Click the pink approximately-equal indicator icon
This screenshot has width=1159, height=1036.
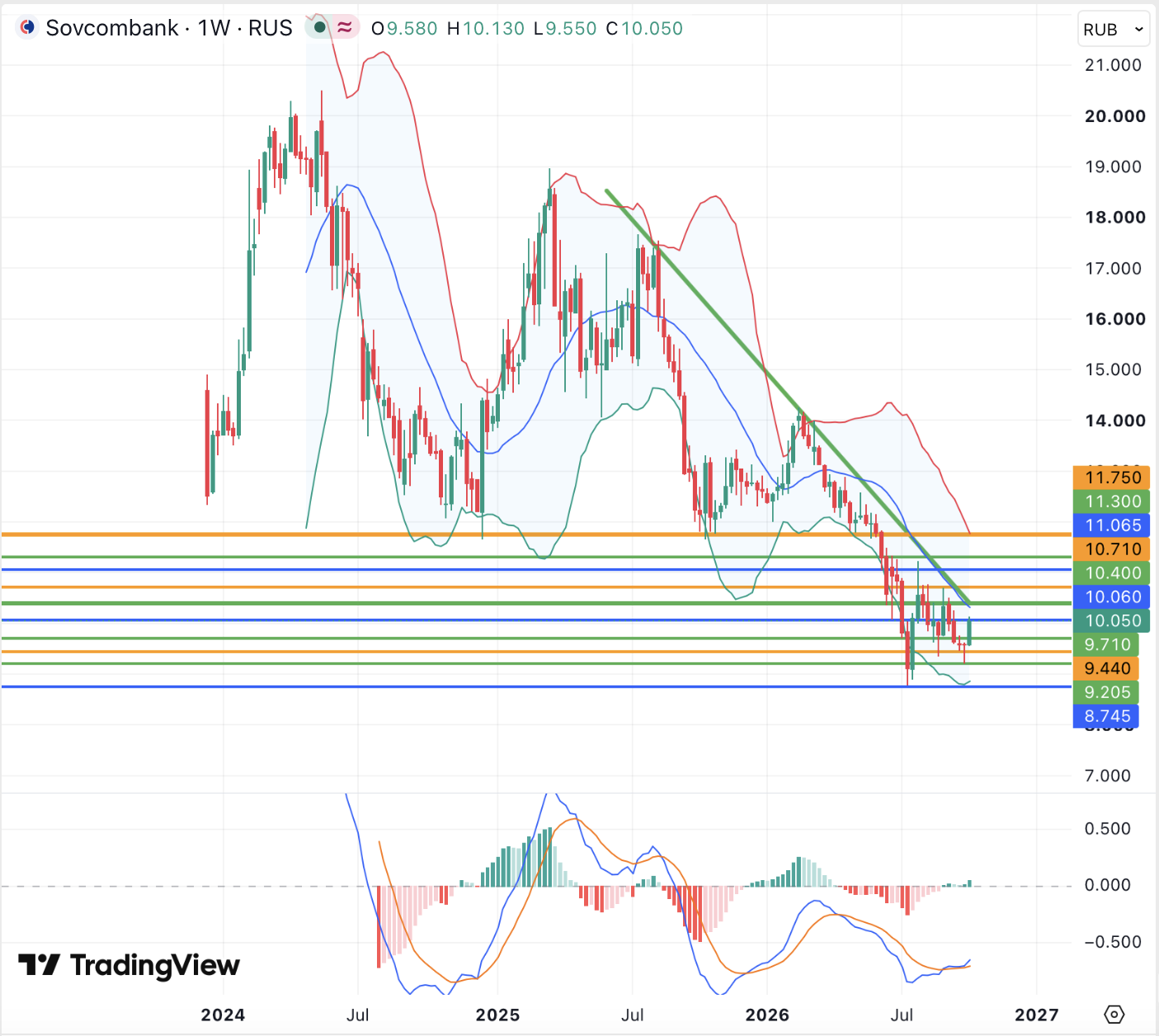coord(345,28)
